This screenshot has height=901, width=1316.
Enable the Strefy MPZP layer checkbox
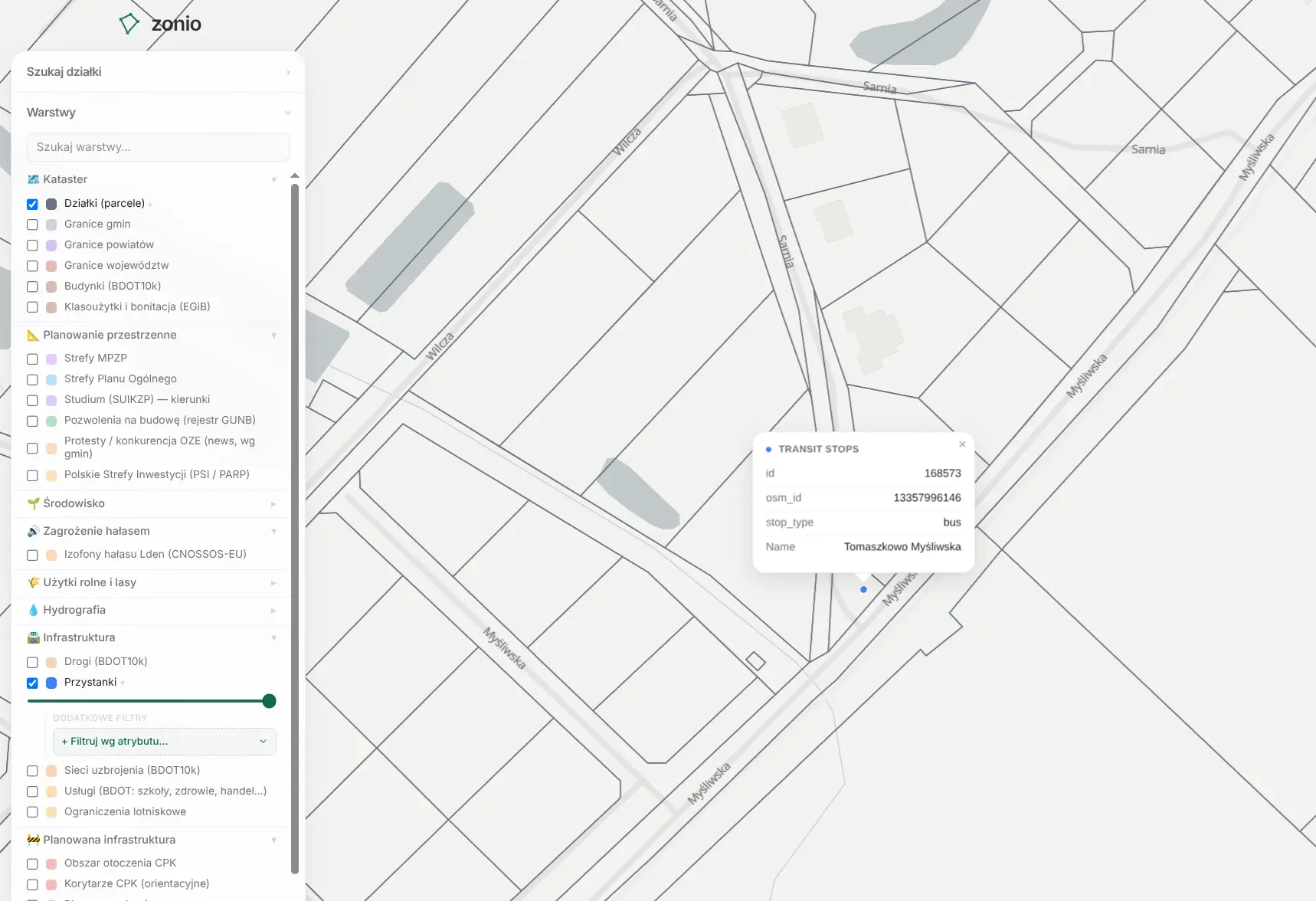32,359
